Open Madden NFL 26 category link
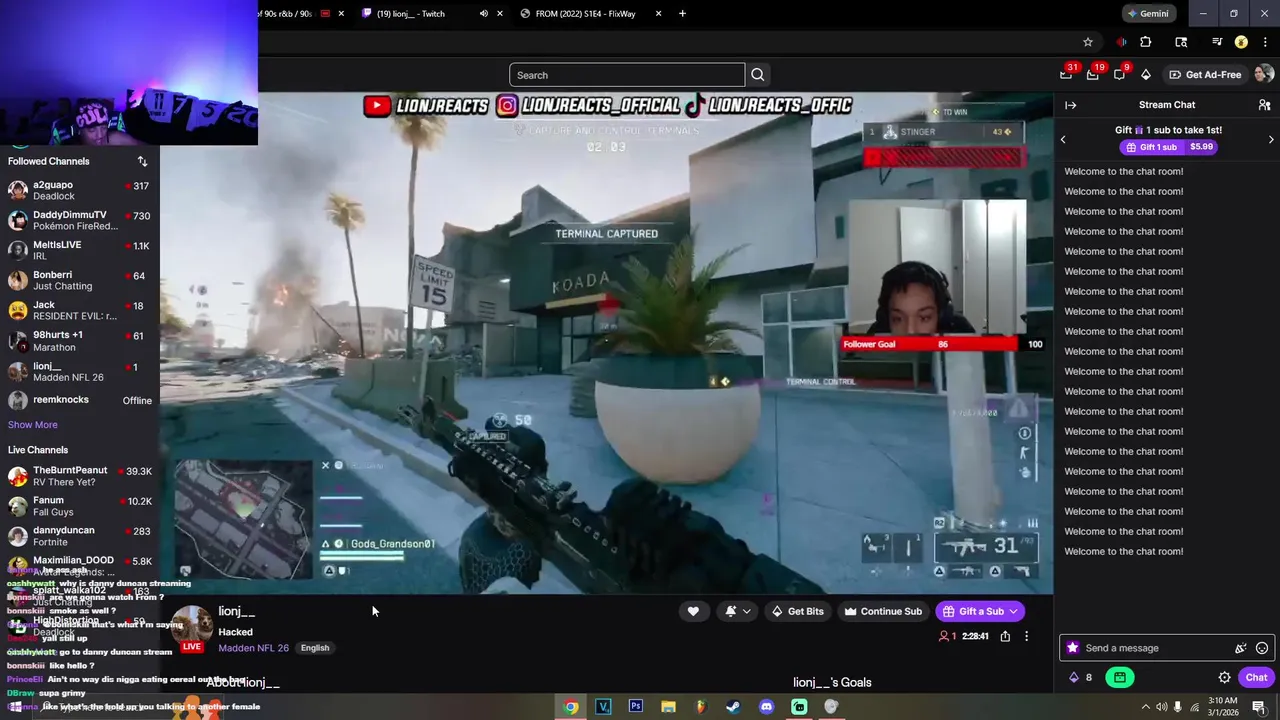This screenshot has height=720, width=1280. (253, 648)
